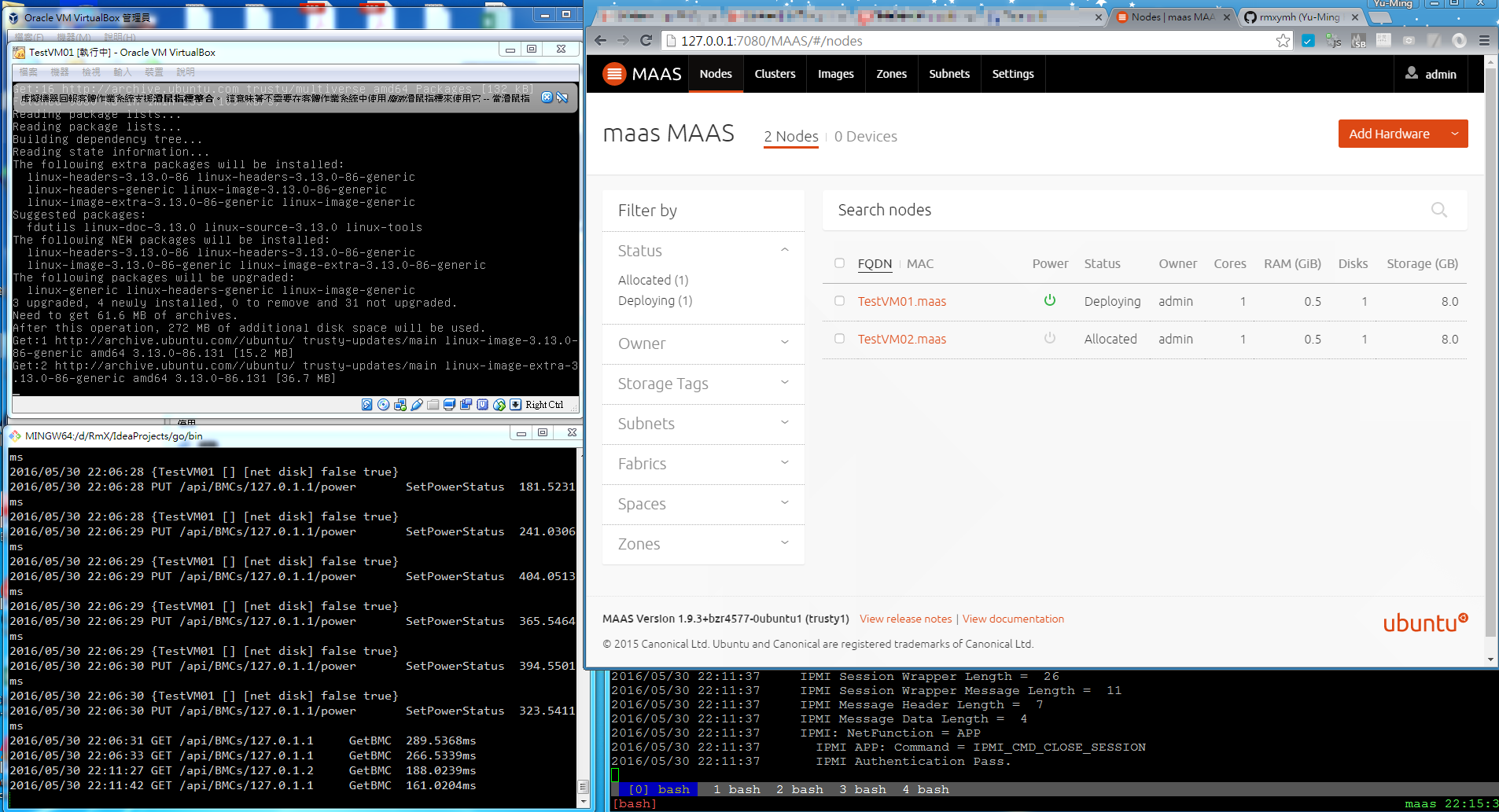Image resolution: width=1499 pixels, height=812 pixels.
Task: Go to Subnets in the top navigation bar
Action: pyautogui.click(x=949, y=74)
